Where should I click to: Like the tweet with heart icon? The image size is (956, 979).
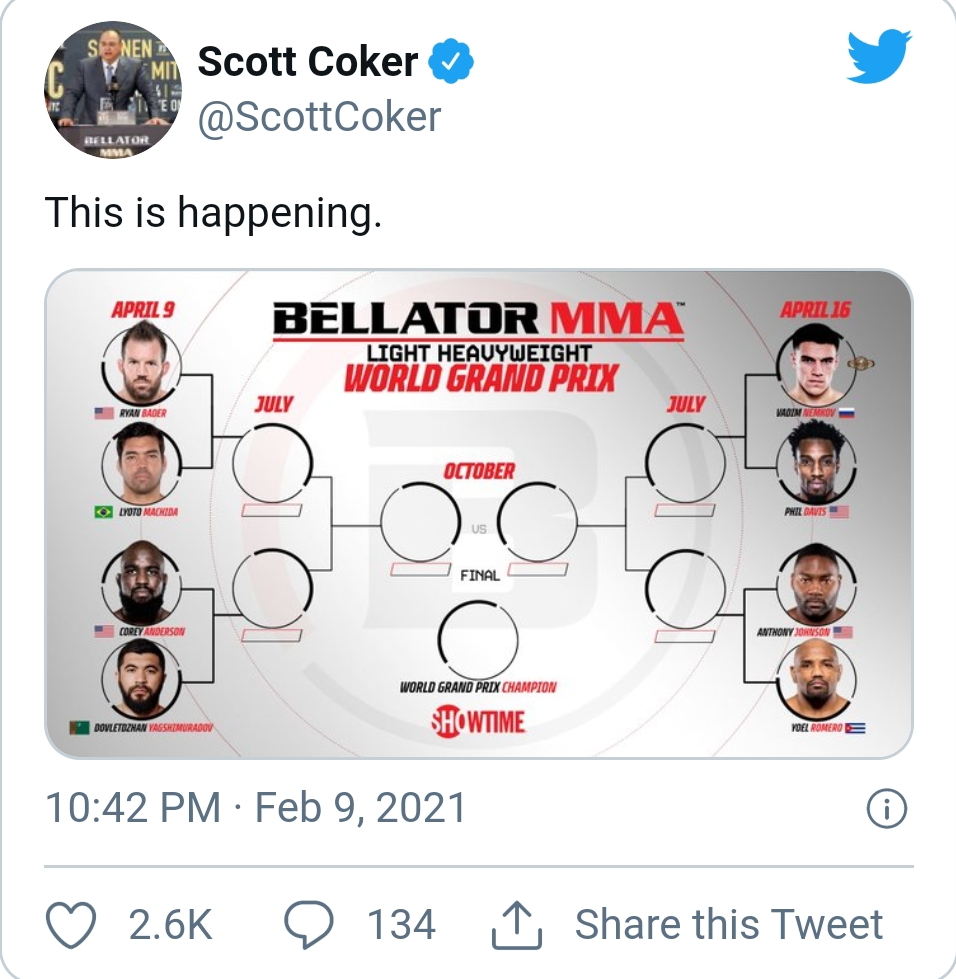[71, 925]
